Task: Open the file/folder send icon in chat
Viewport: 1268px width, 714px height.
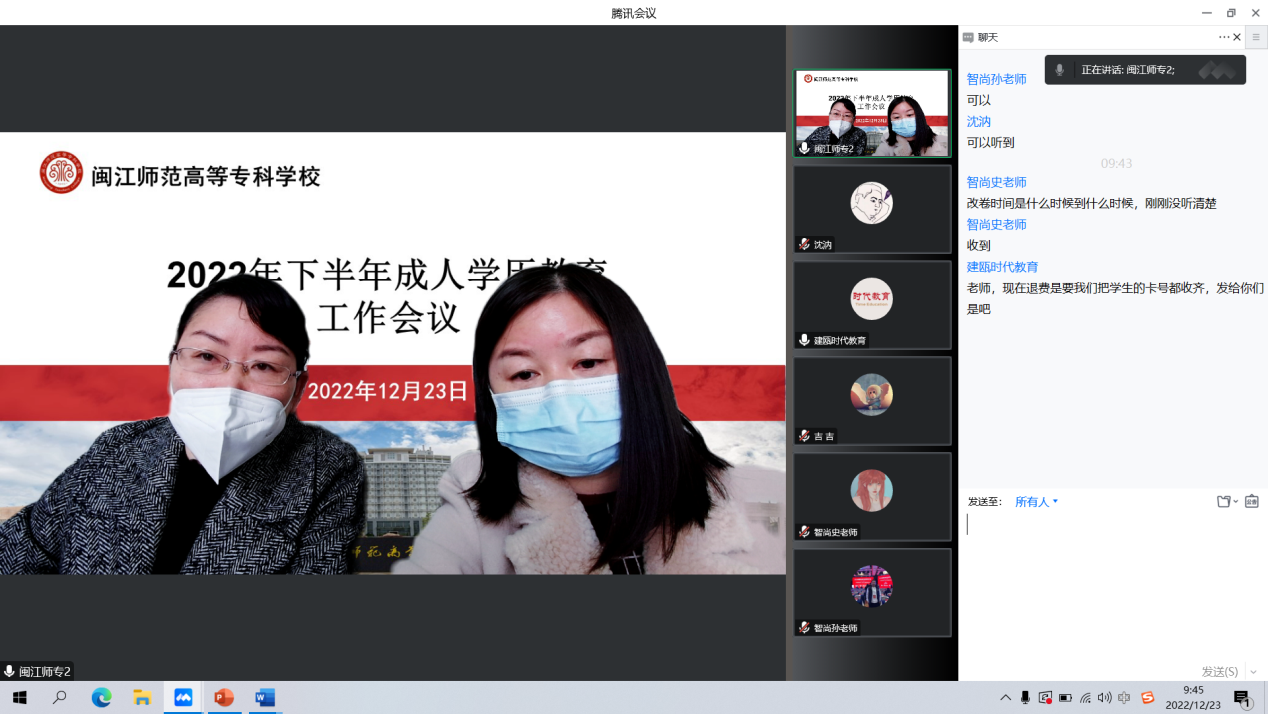Action: coord(1224,501)
